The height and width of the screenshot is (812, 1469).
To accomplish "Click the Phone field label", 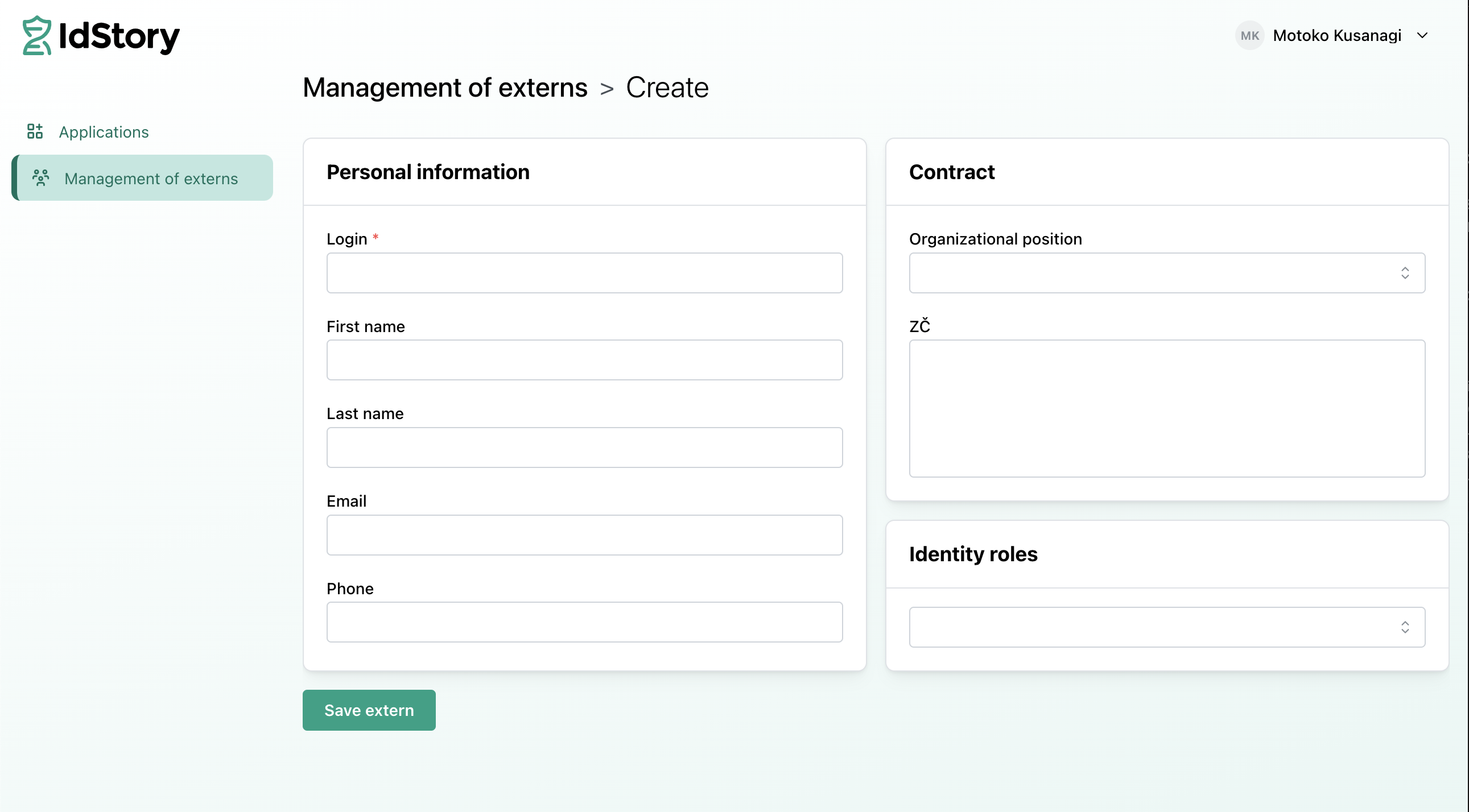I will (350, 589).
